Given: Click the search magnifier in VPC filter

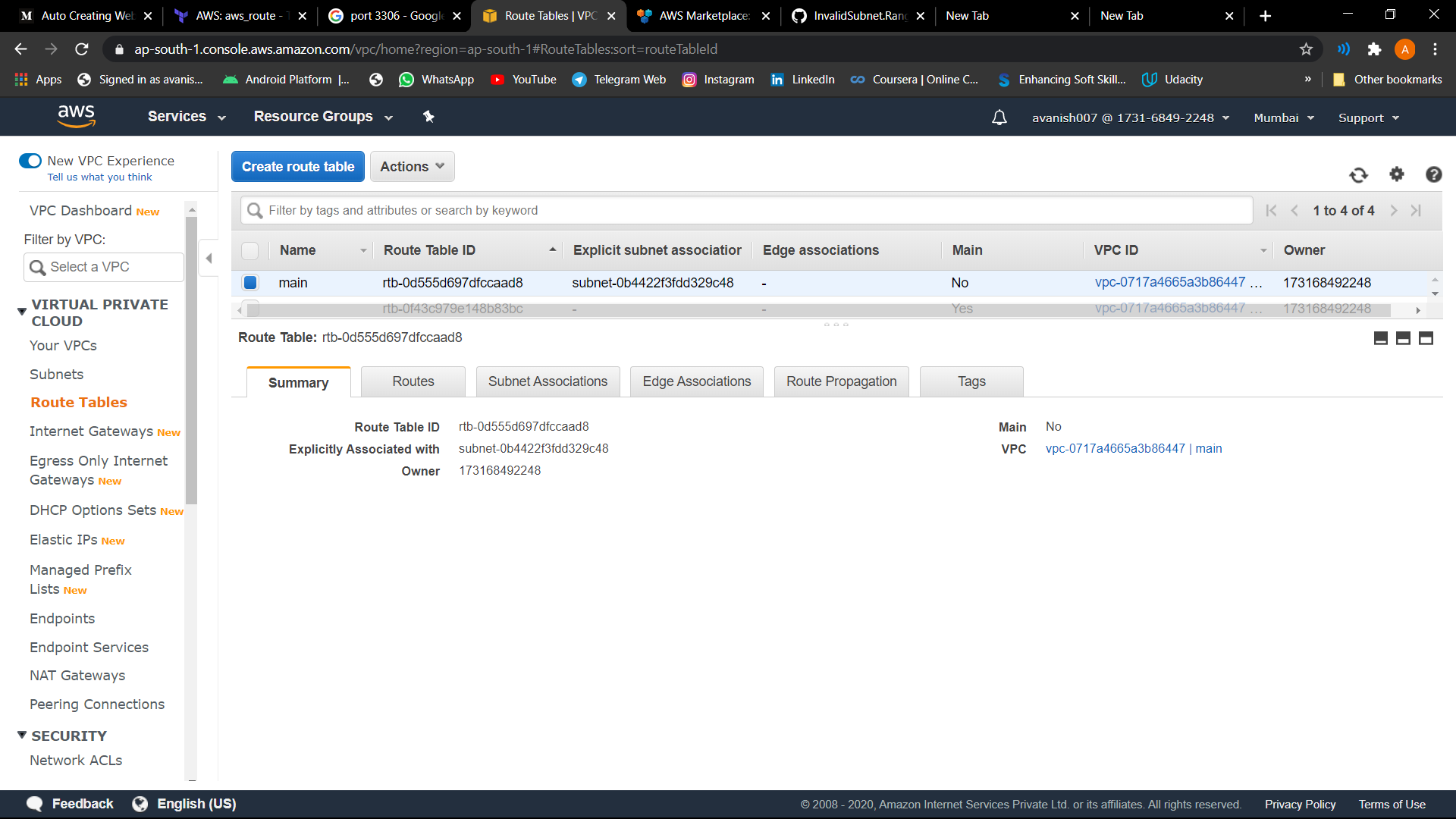Looking at the screenshot, I should [37, 267].
